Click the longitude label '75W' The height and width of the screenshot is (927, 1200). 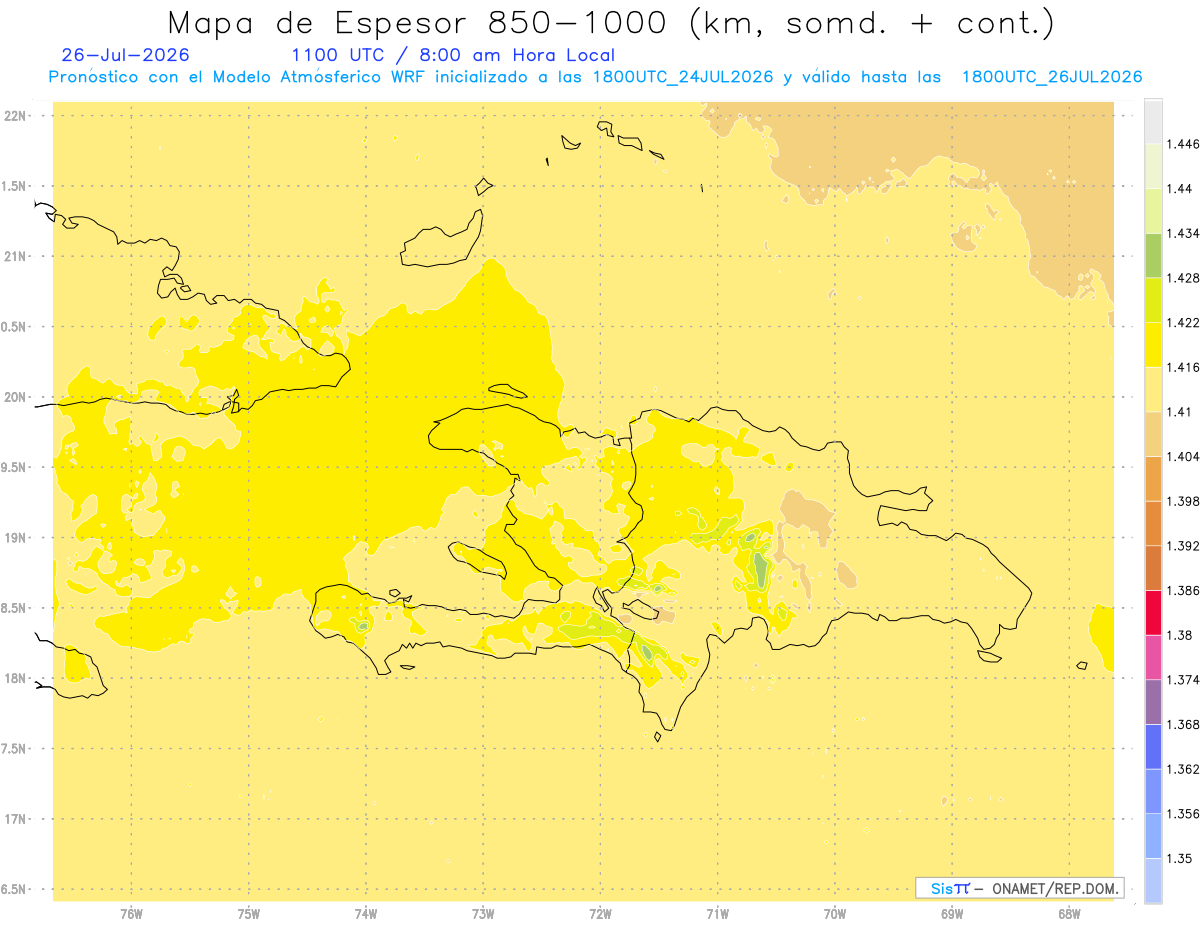[x=249, y=915]
